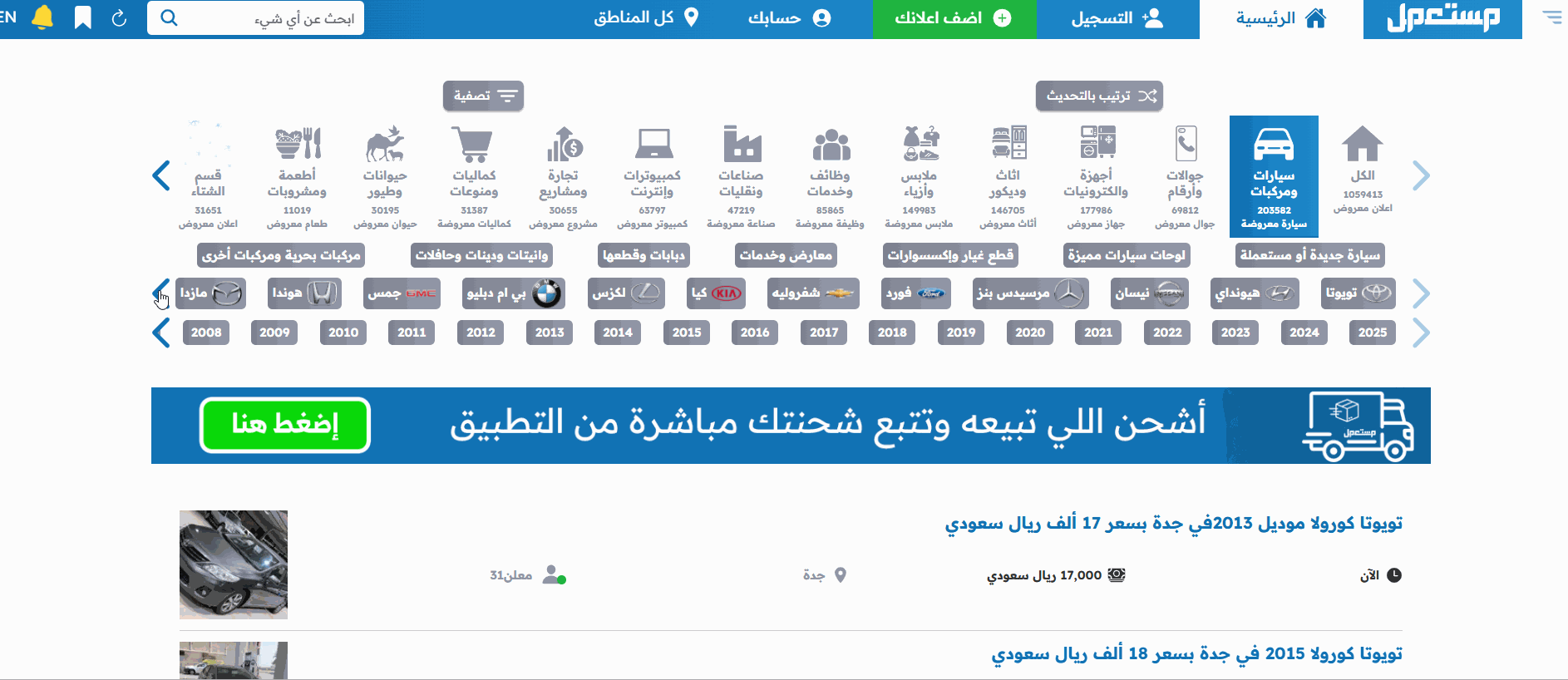
Task: Go to the الرئيسية home tab
Action: 1280,19
